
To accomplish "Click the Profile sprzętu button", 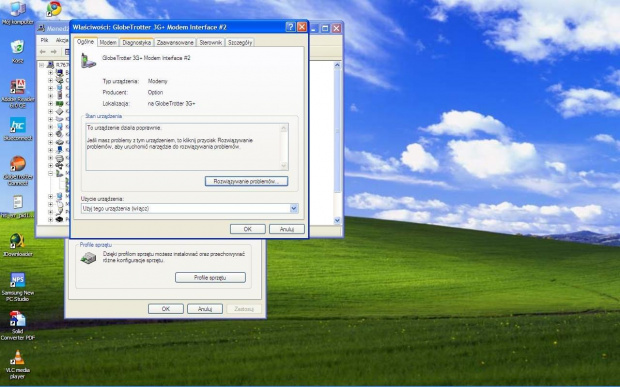I will tap(210, 278).
